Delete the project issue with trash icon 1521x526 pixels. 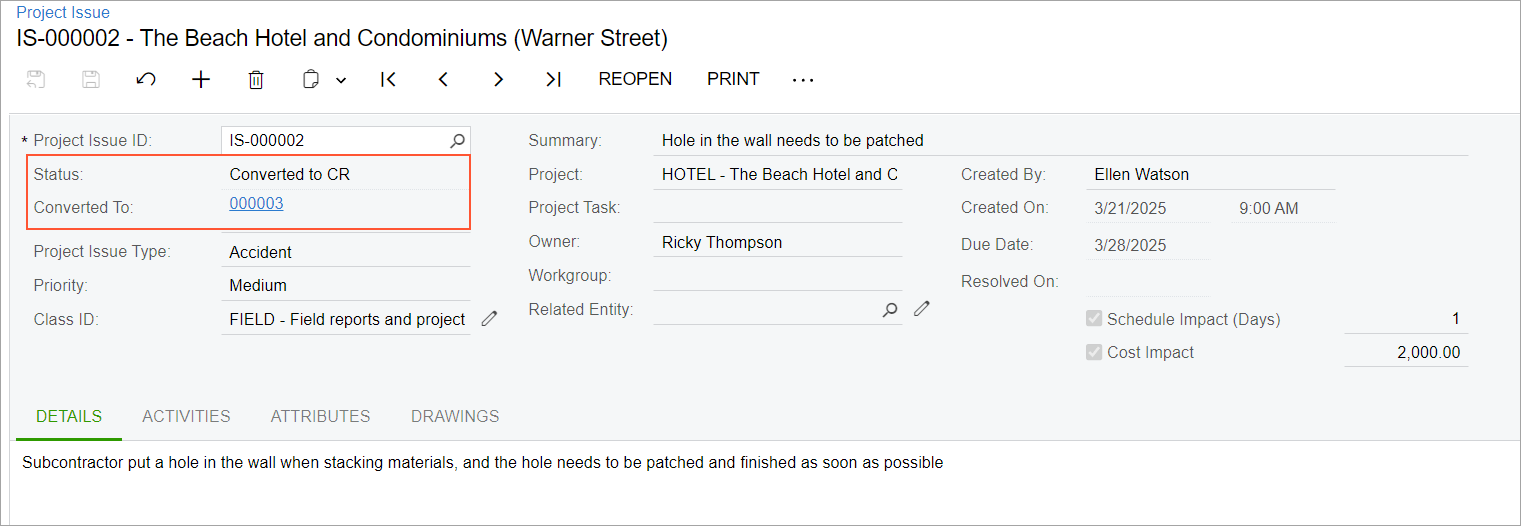pos(256,80)
